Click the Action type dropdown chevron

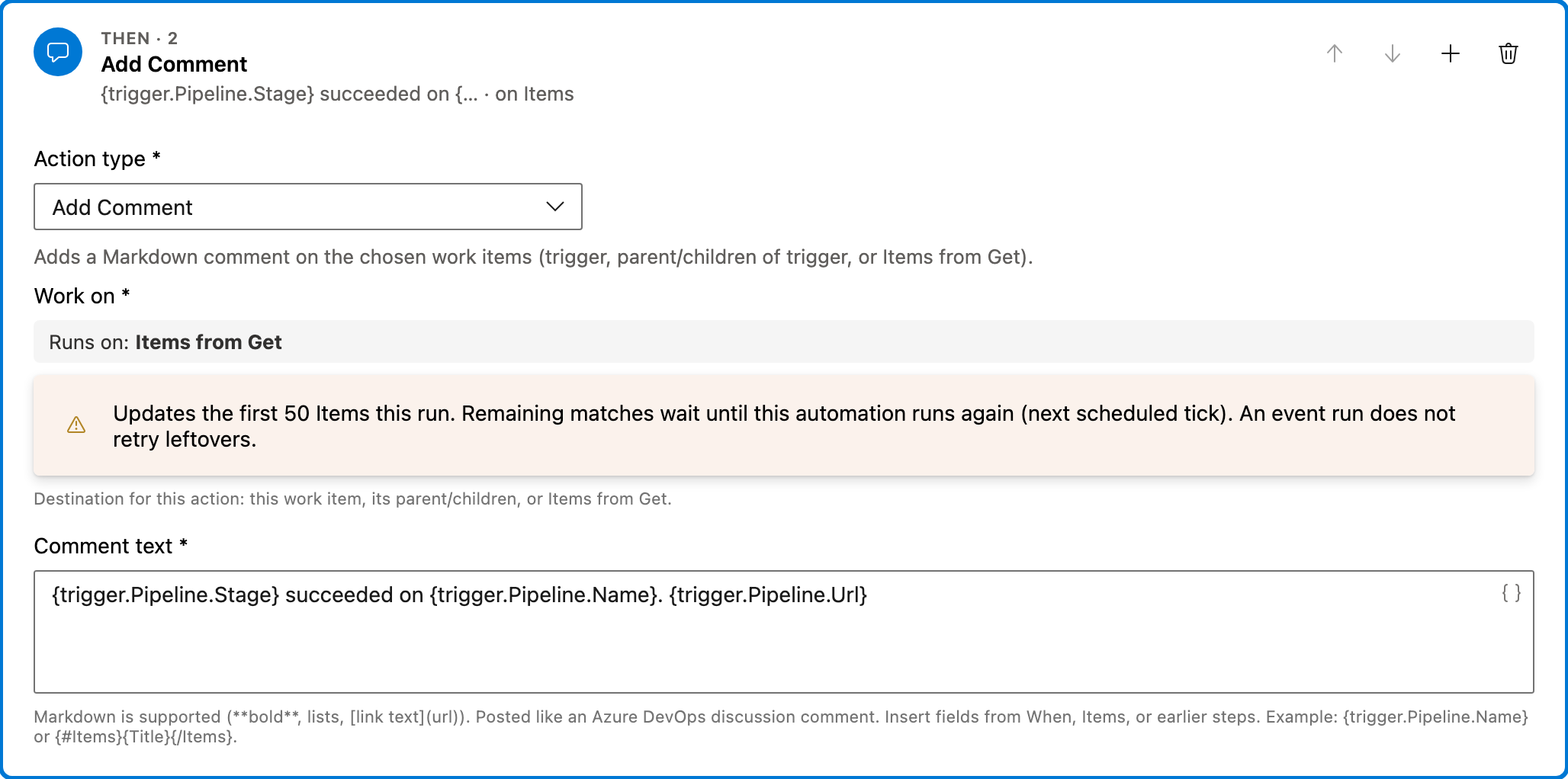(x=555, y=207)
